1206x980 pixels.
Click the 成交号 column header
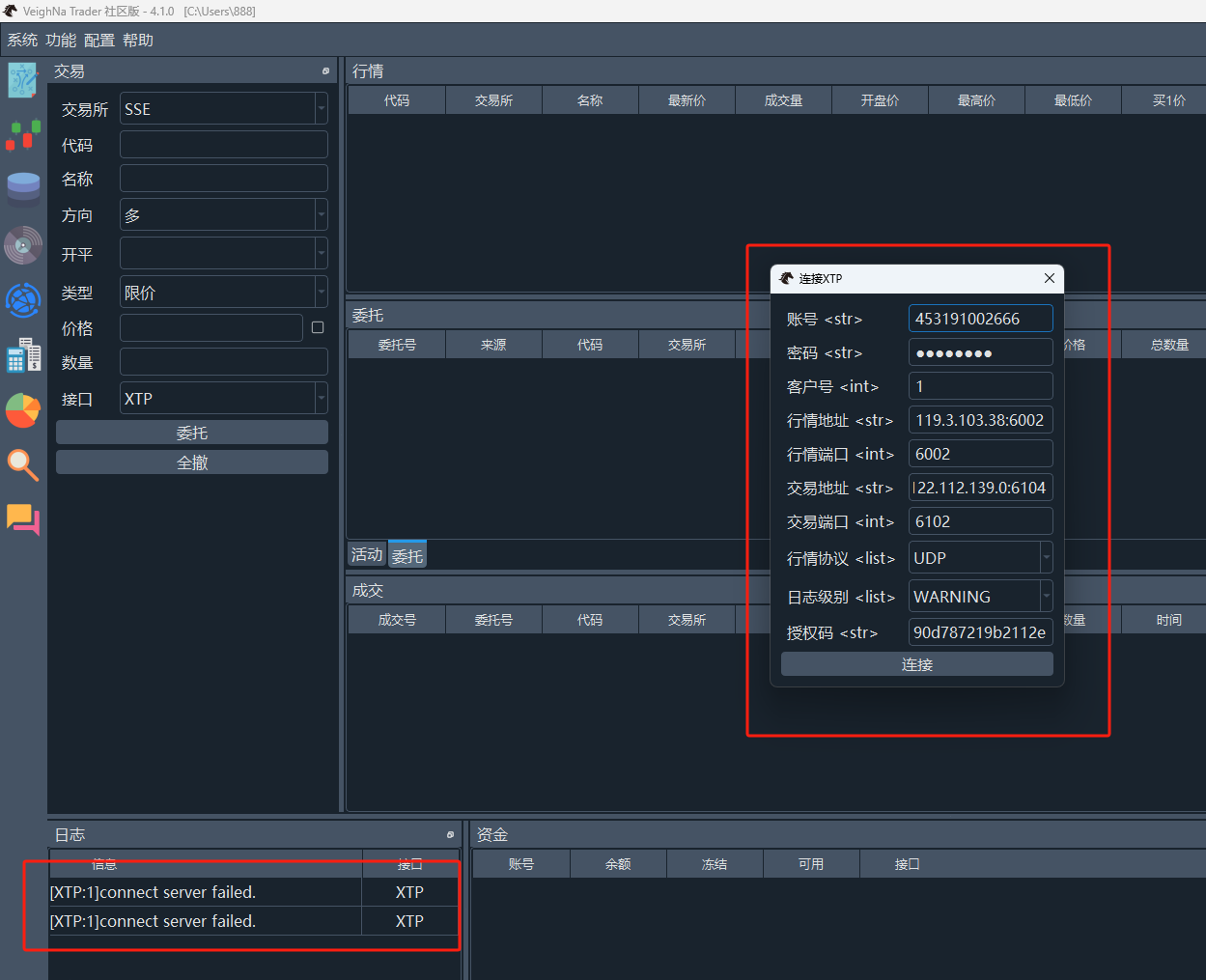point(397,620)
